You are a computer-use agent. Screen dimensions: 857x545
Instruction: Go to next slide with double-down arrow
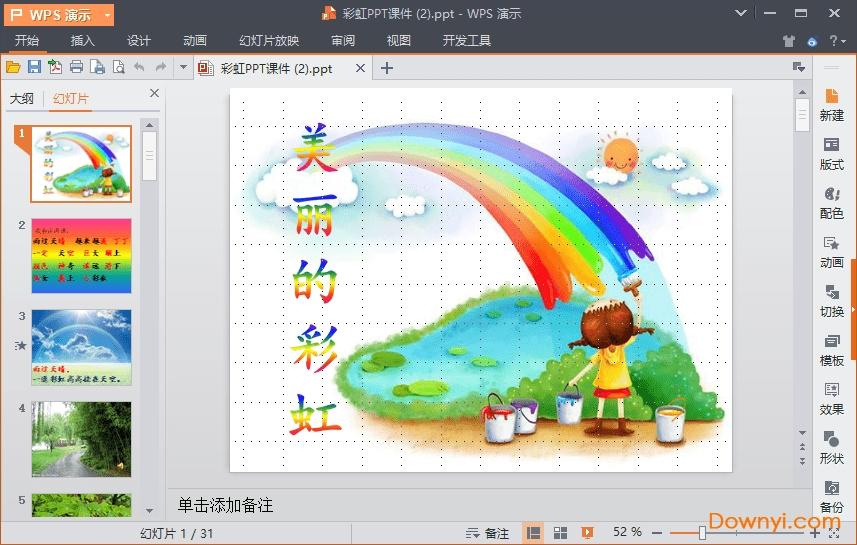802,460
